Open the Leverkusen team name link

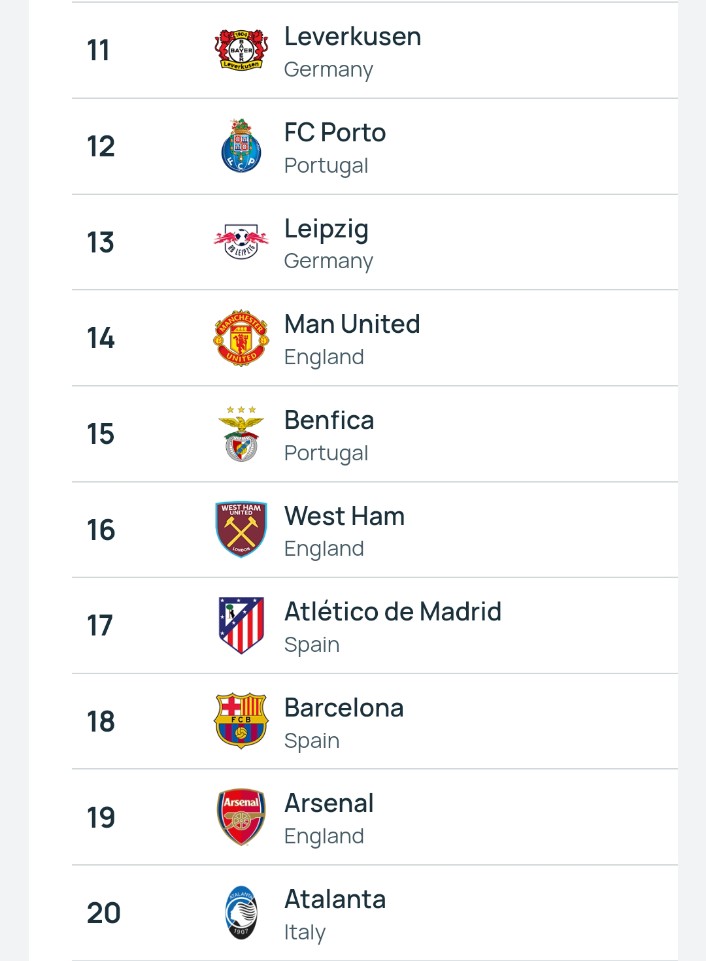(x=352, y=37)
